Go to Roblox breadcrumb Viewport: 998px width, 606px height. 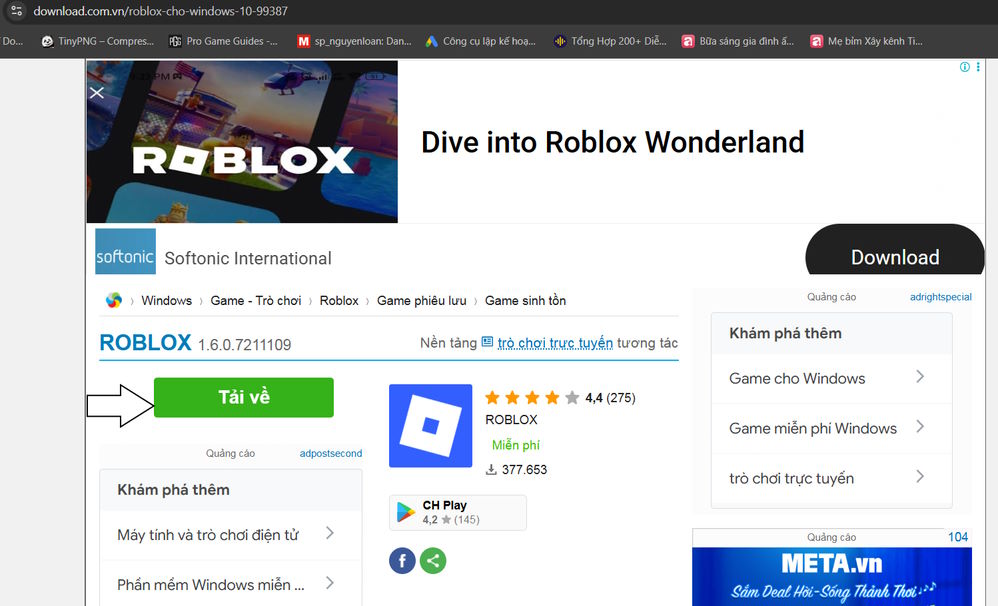tap(339, 300)
